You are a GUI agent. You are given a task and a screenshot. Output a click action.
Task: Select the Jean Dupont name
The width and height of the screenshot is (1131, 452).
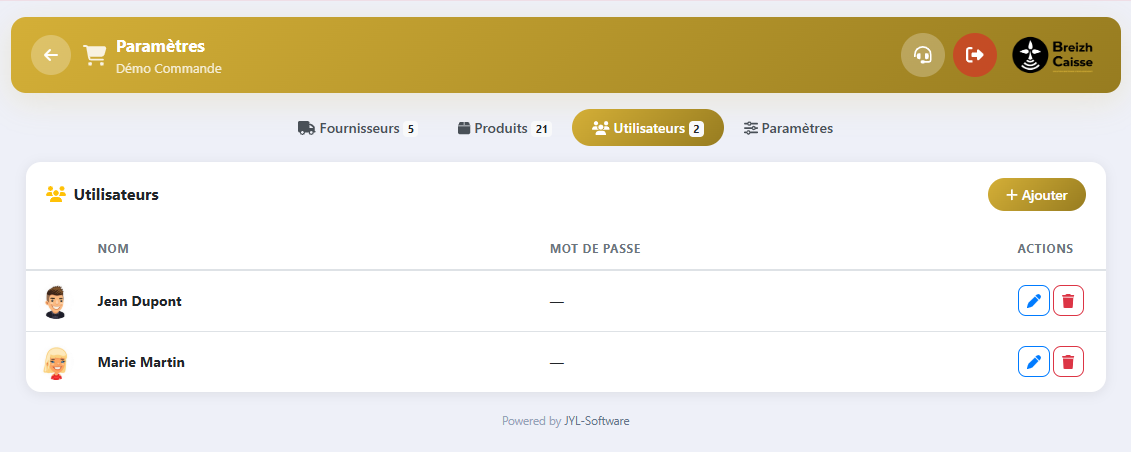(x=139, y=301)
